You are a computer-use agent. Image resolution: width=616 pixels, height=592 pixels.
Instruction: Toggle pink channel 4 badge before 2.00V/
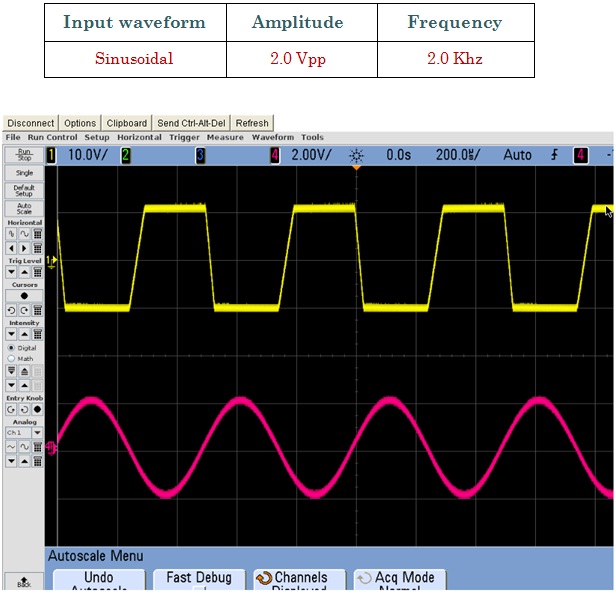(275, 155)
